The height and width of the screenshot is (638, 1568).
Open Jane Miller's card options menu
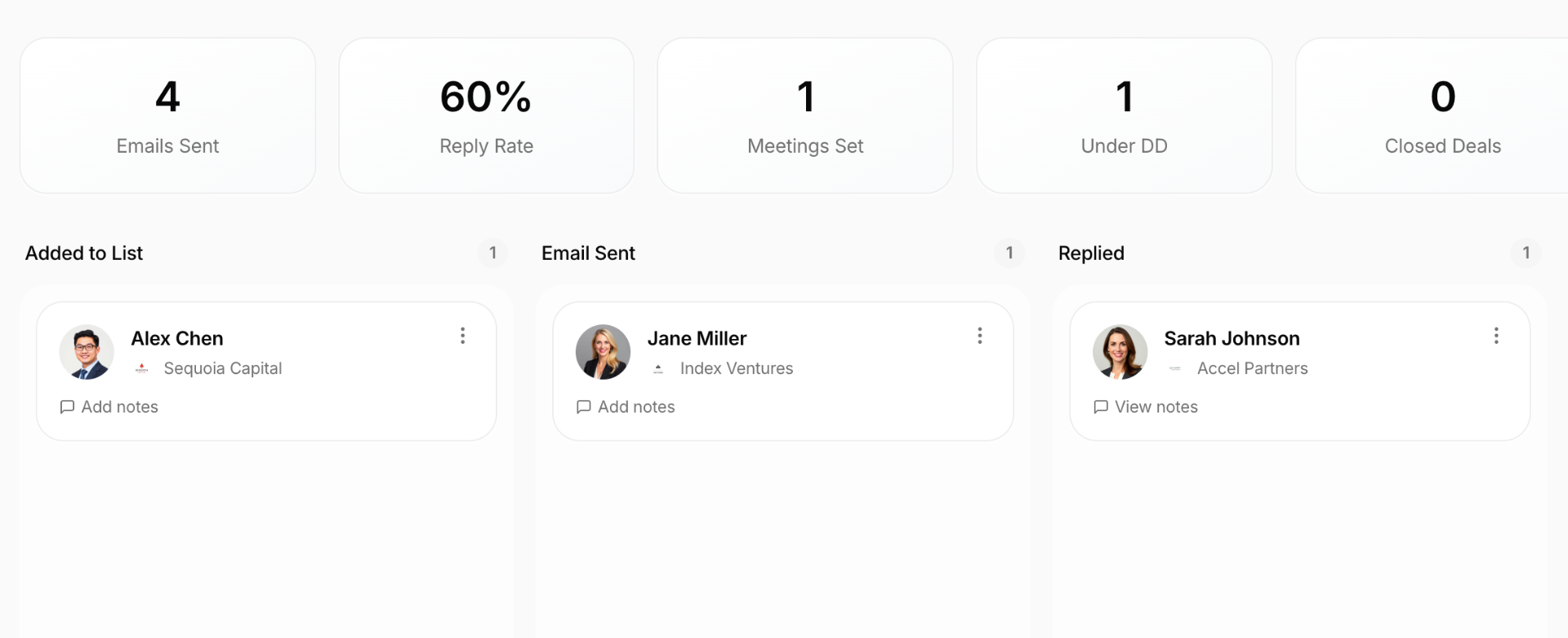(x=979, y=336)
